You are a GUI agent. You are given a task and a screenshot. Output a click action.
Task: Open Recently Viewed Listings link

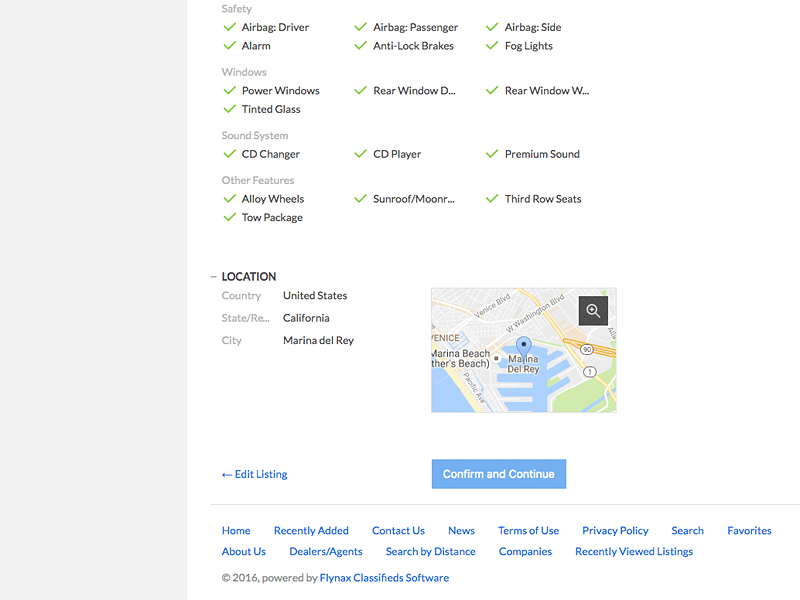pyautogui.click(x=634, y=552)
